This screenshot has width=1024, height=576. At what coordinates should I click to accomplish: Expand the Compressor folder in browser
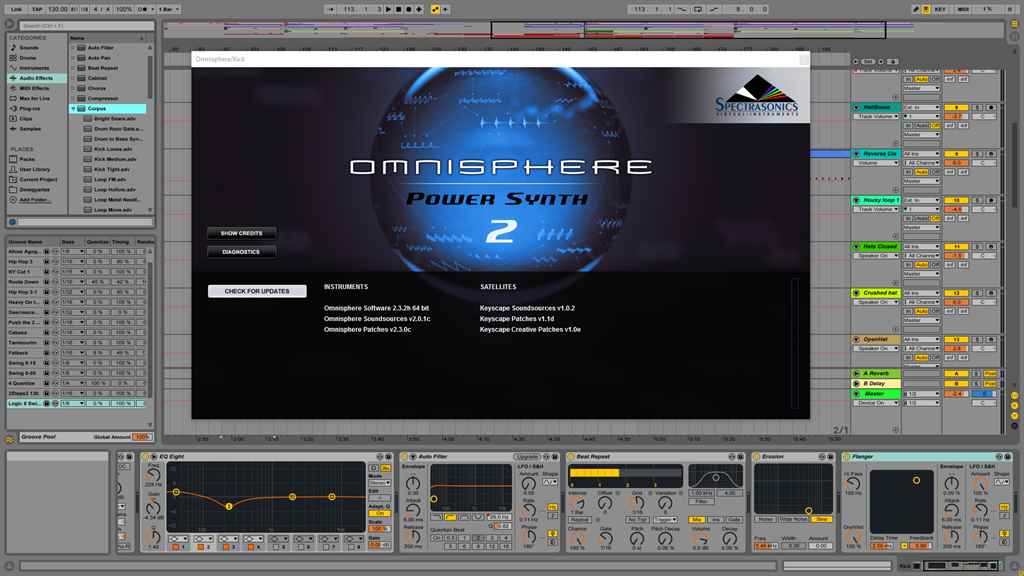[73, 98]
